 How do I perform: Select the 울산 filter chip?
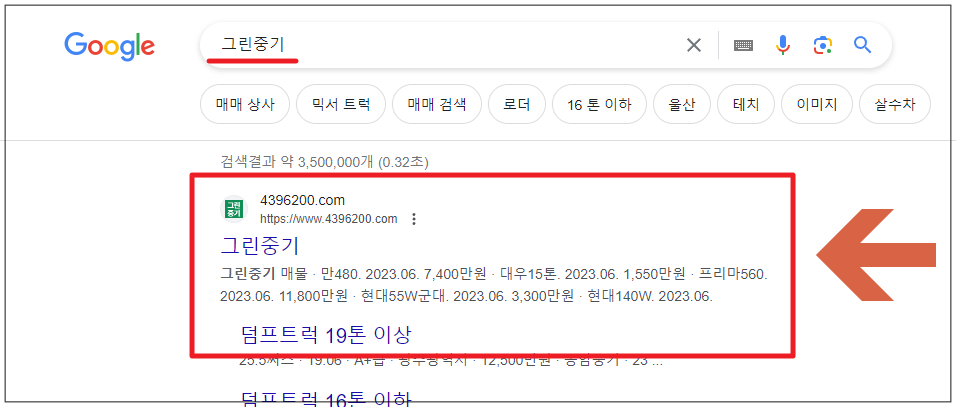682,104
